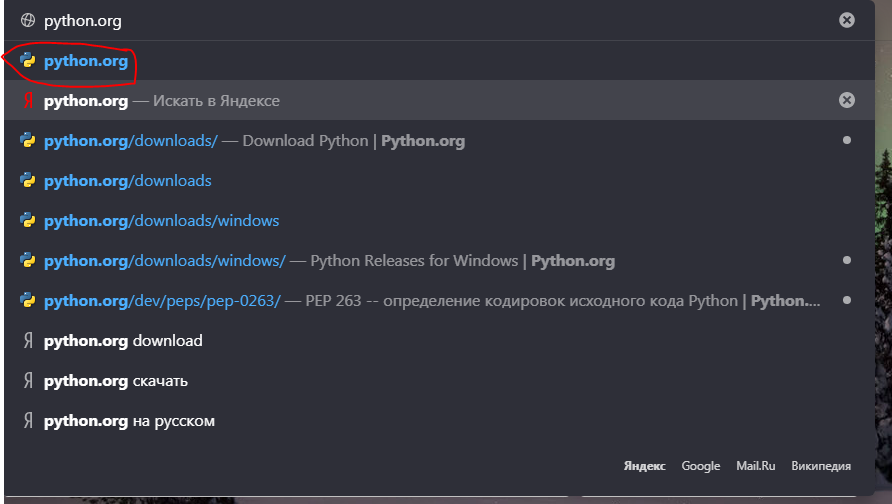Select 'python.org скачать' search suggestion
The image size is (892, 504).
[x=439, y=381]
